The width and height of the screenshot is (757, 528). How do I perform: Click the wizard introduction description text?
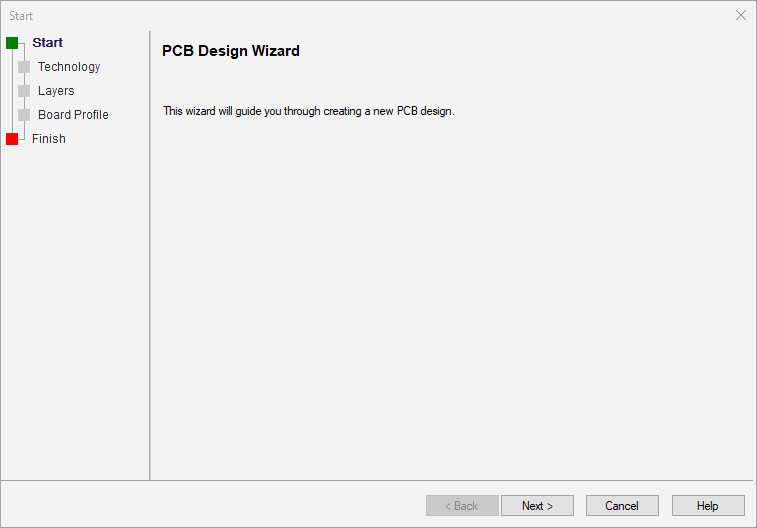(x=309, y=111)
